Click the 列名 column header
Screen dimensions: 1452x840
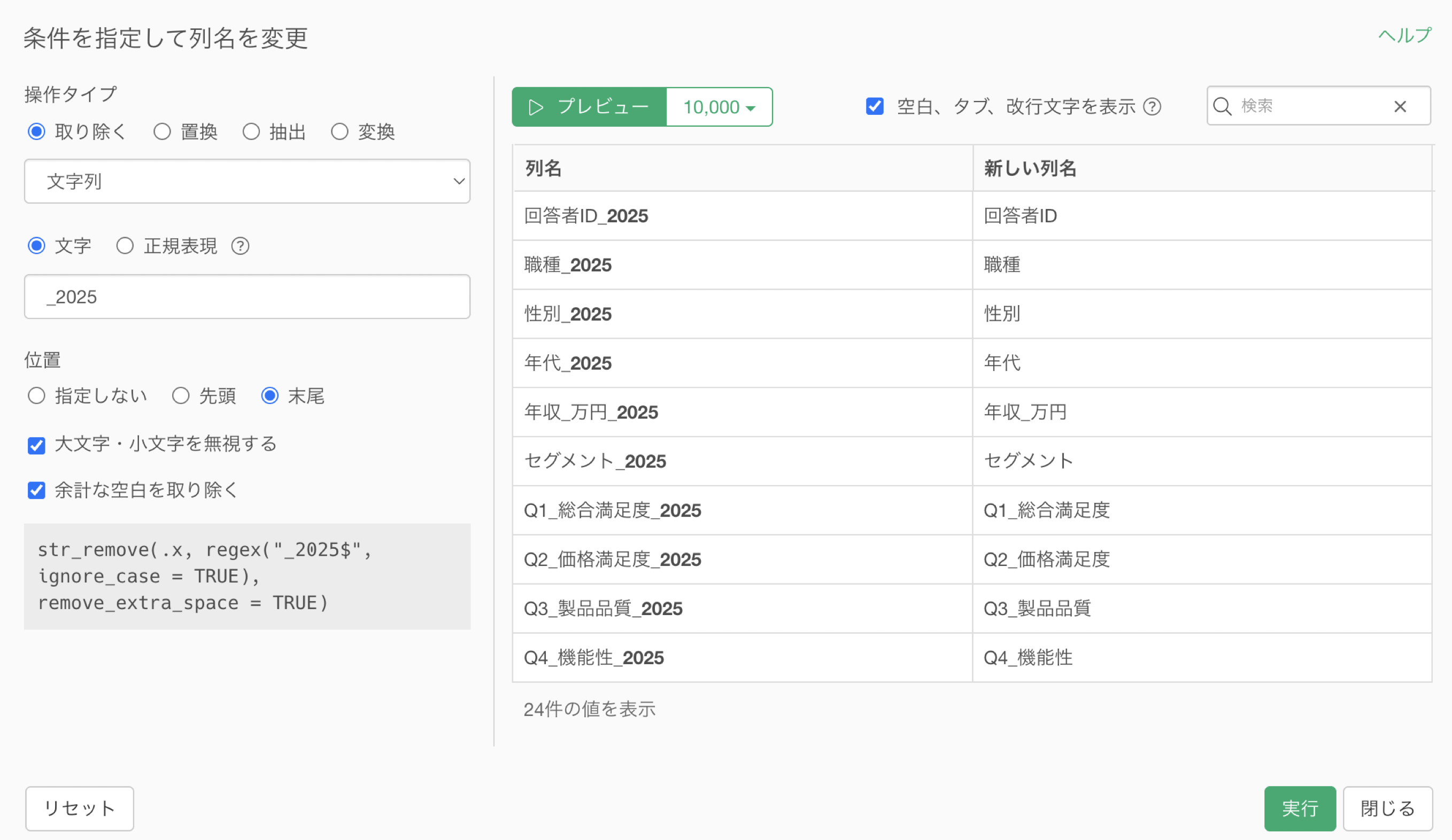point(743,169)
